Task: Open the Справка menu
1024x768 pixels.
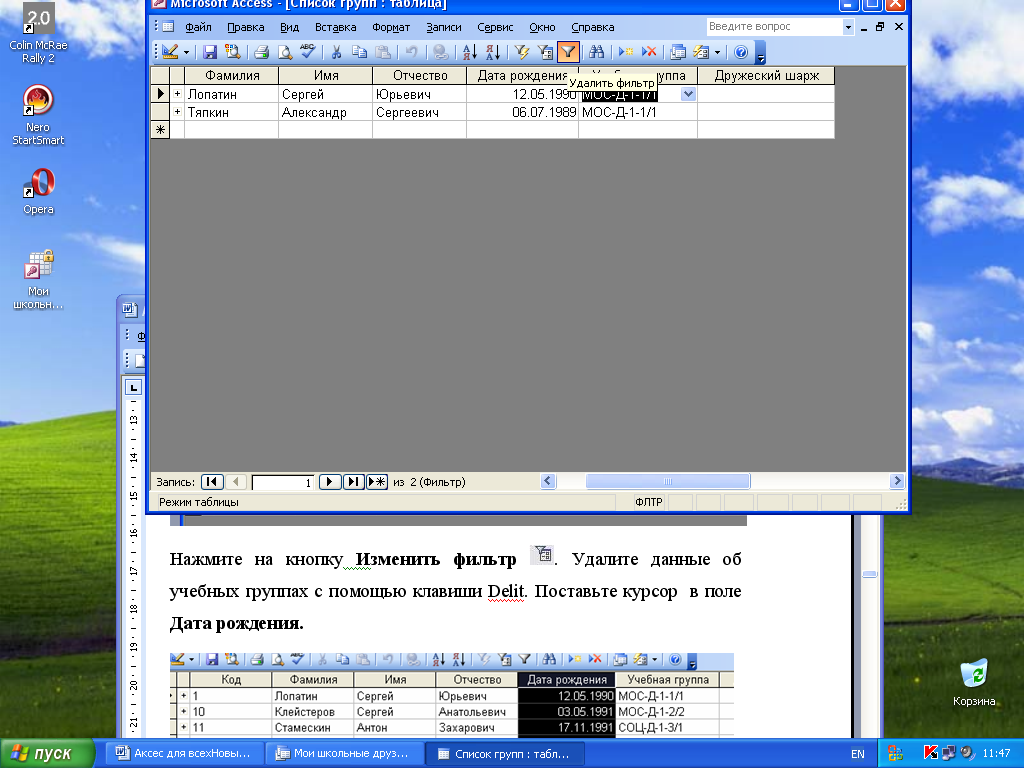Action: tap(592, 27)
